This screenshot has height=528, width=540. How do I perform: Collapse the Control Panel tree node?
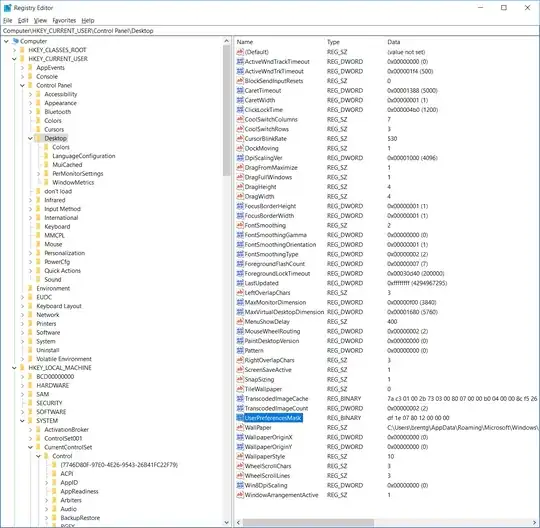22,85
